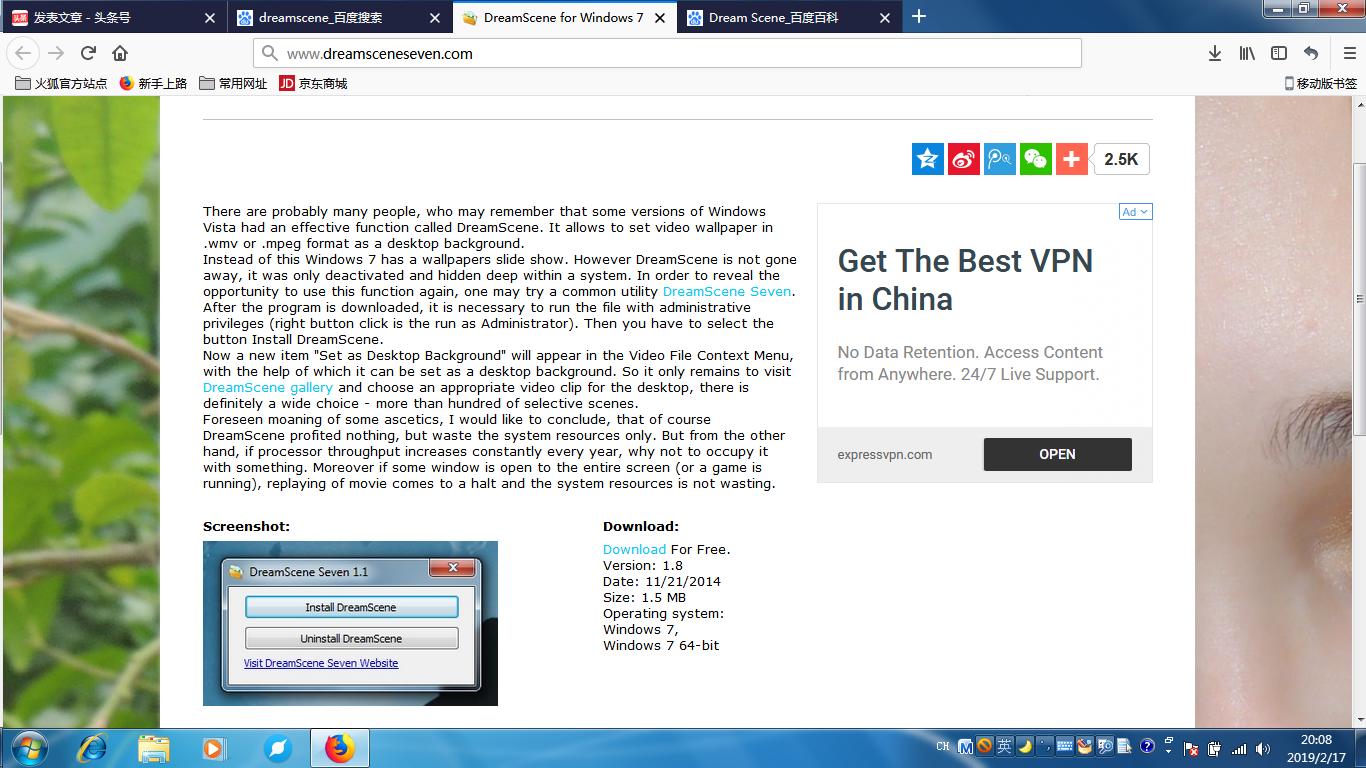This screenshot has height=768, width=1366.
Task: Launch Internet Explorer from the taskbar
Action: click(92, 748)
